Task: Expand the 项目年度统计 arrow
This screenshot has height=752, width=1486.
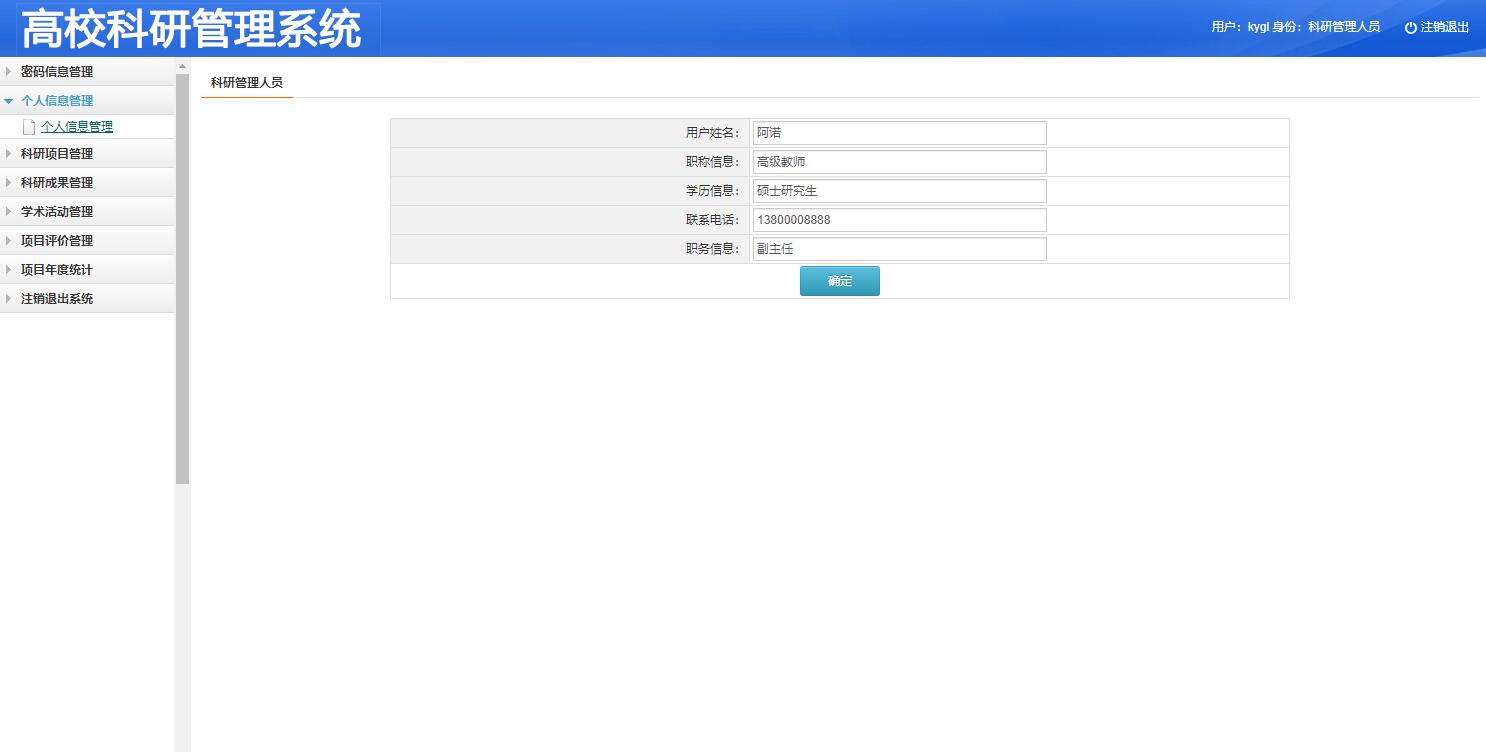Action: [8, 270]
